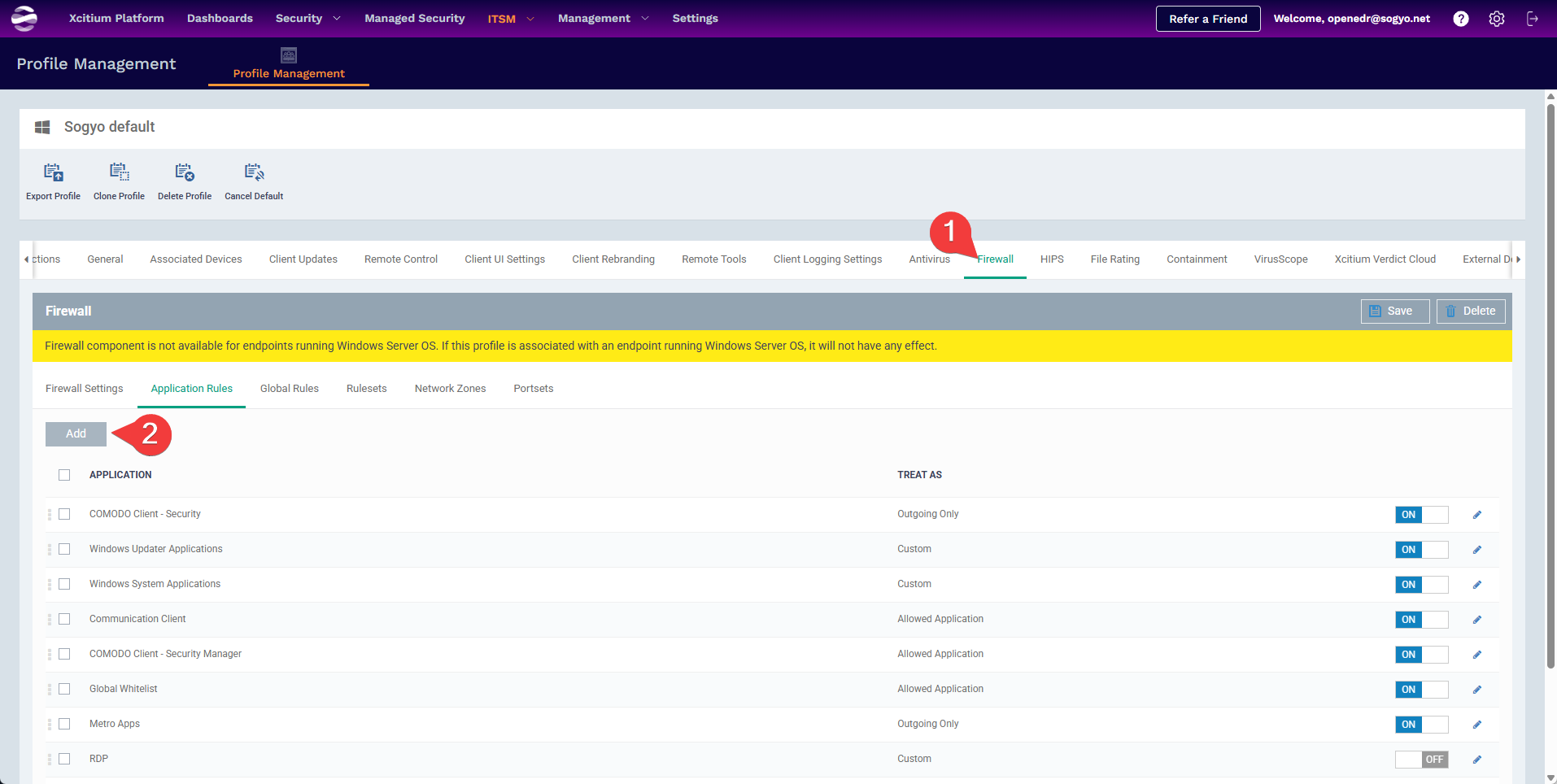Open the Dashboards menu
The height and width of the screenshot is (784, 1557).
[220, 18]
